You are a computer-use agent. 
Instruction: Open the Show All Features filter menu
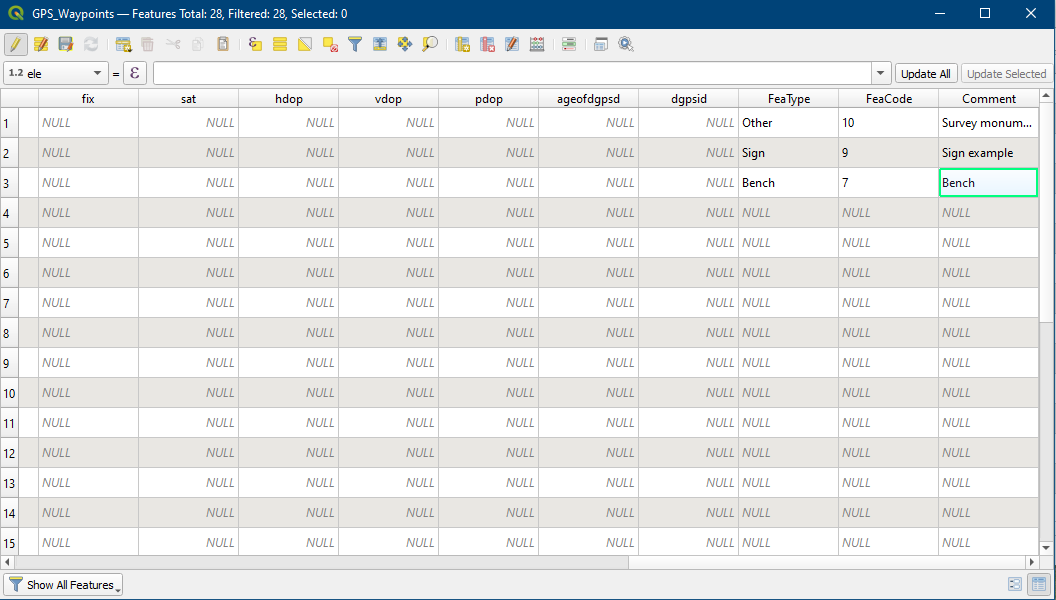point(63,585)
